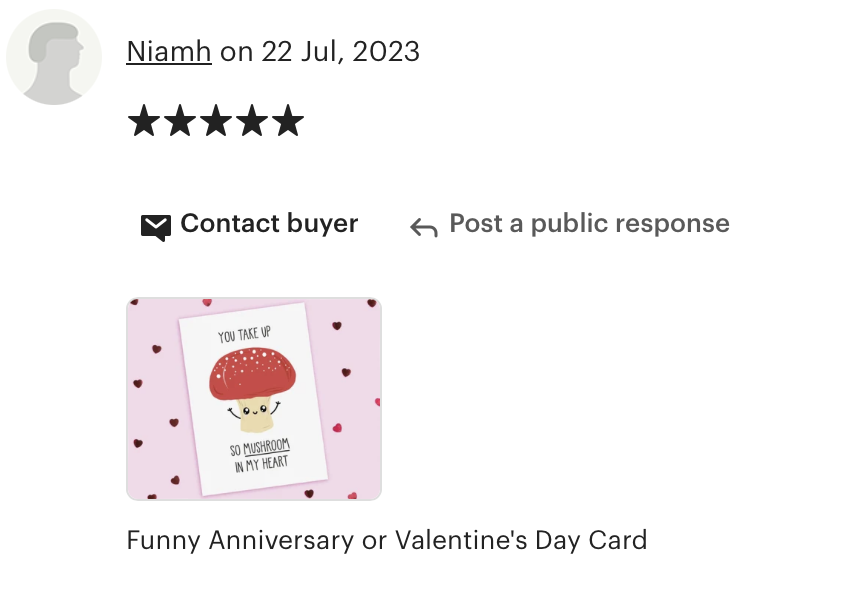Click the second rating star
Screen dimensions: 860x606
pyautogui.click(x=180, y=121)
